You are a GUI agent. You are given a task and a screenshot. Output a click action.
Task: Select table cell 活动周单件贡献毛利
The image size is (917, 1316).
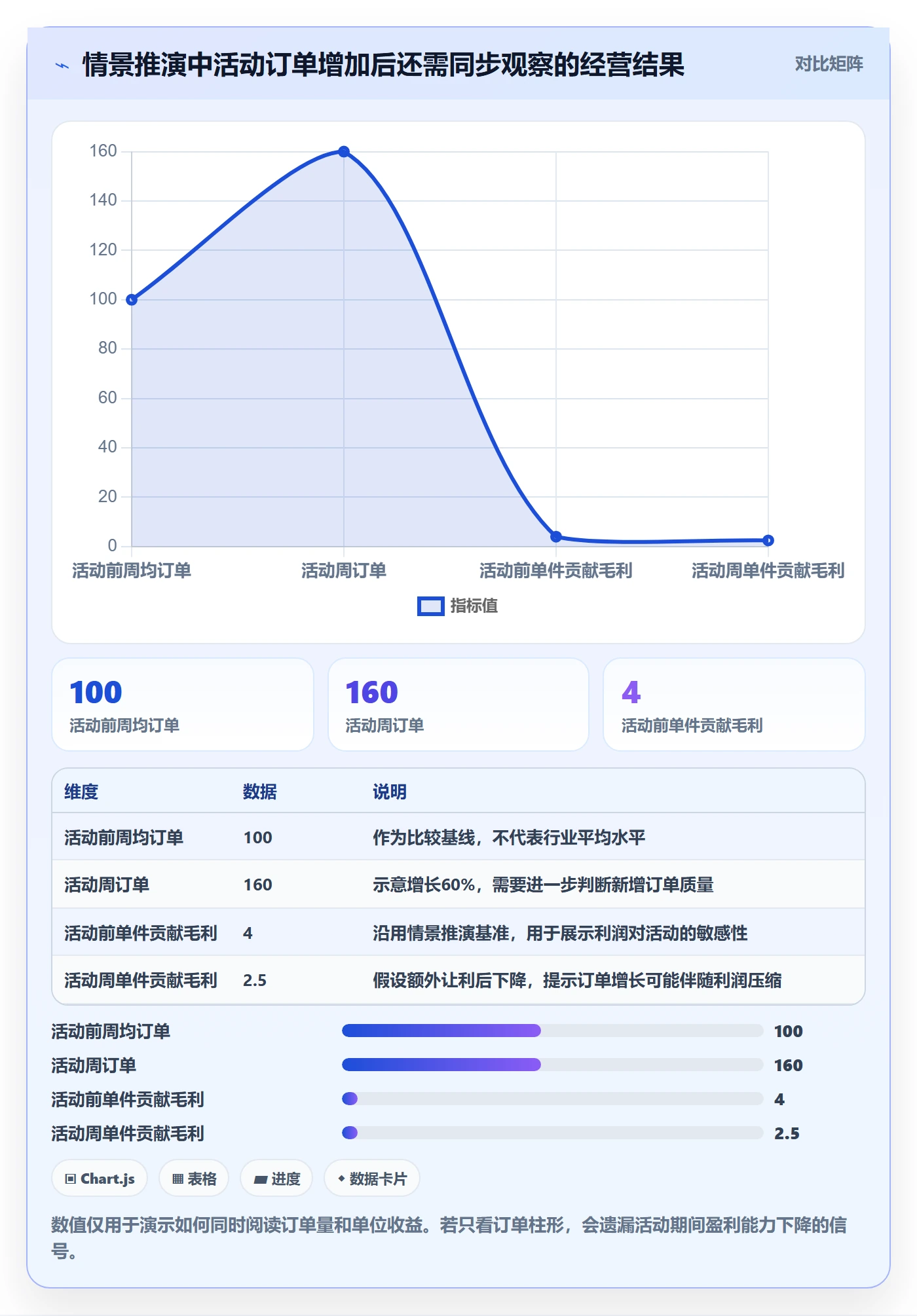[141, 980]
